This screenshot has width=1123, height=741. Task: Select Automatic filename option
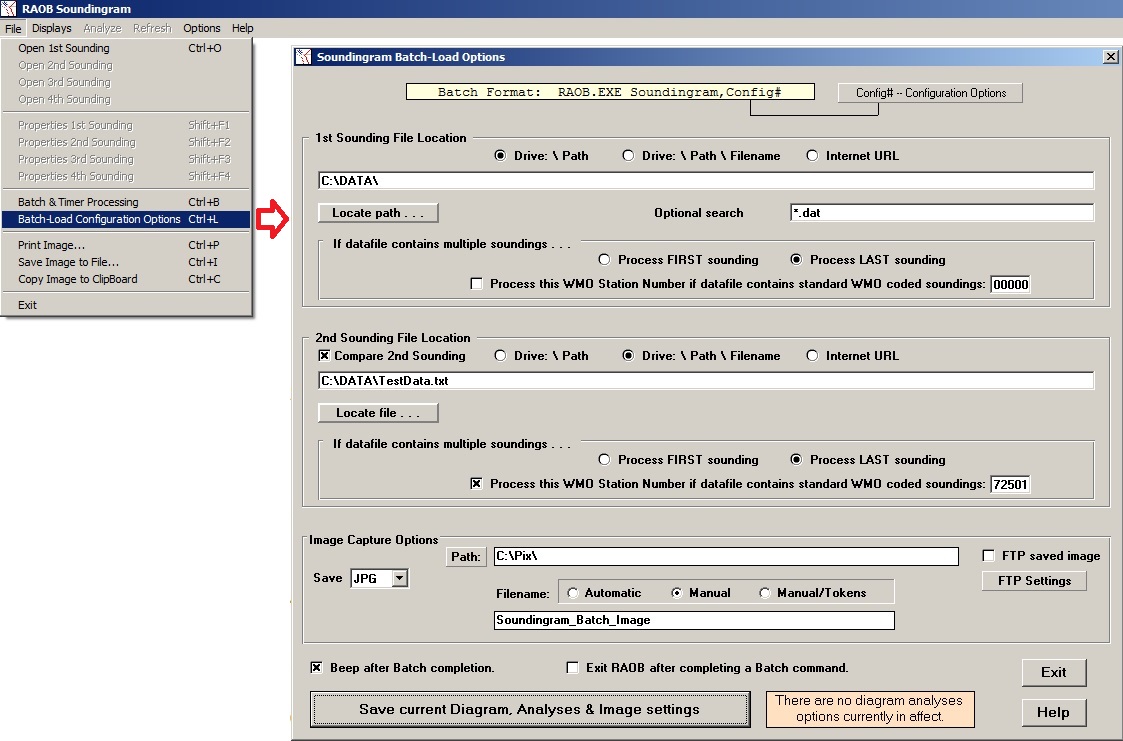pyautogui.click(x=572, y=593)
